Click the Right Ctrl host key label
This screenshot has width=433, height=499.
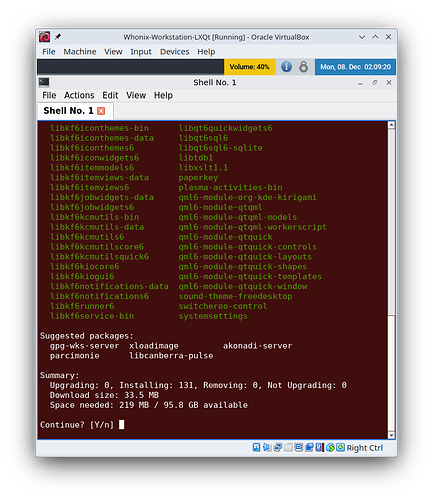pyautogui.click(x=364, y=448)
